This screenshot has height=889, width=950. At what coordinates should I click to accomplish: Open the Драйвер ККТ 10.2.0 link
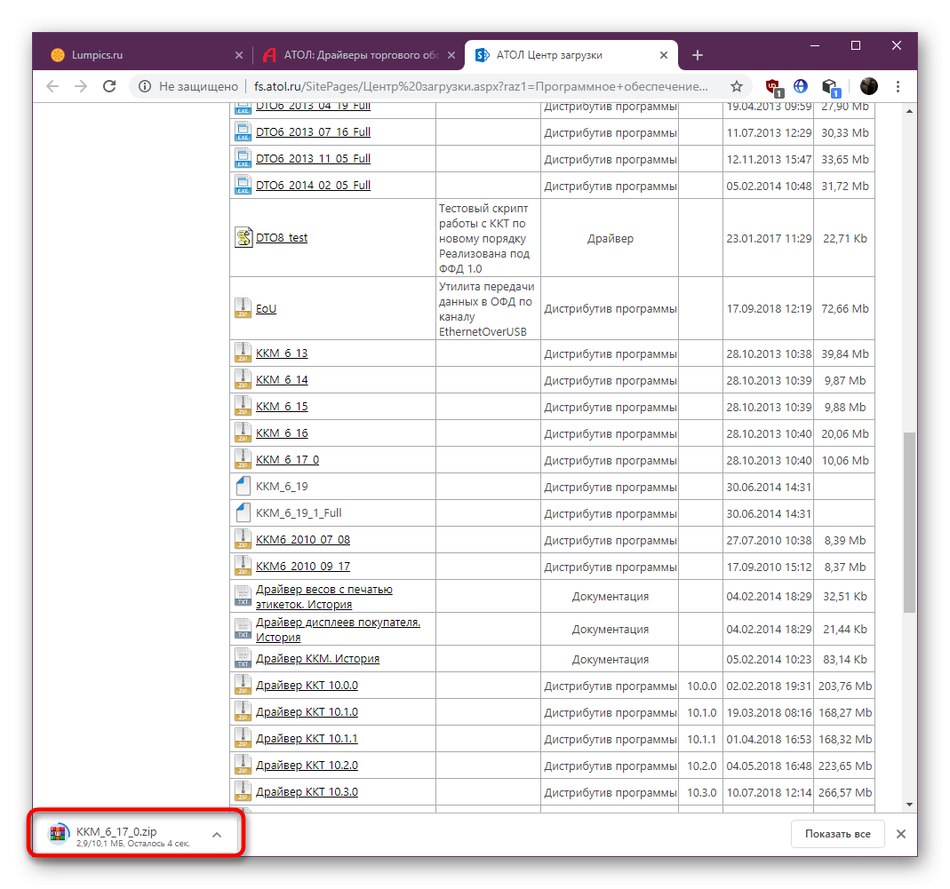click(x=307, y=765)
